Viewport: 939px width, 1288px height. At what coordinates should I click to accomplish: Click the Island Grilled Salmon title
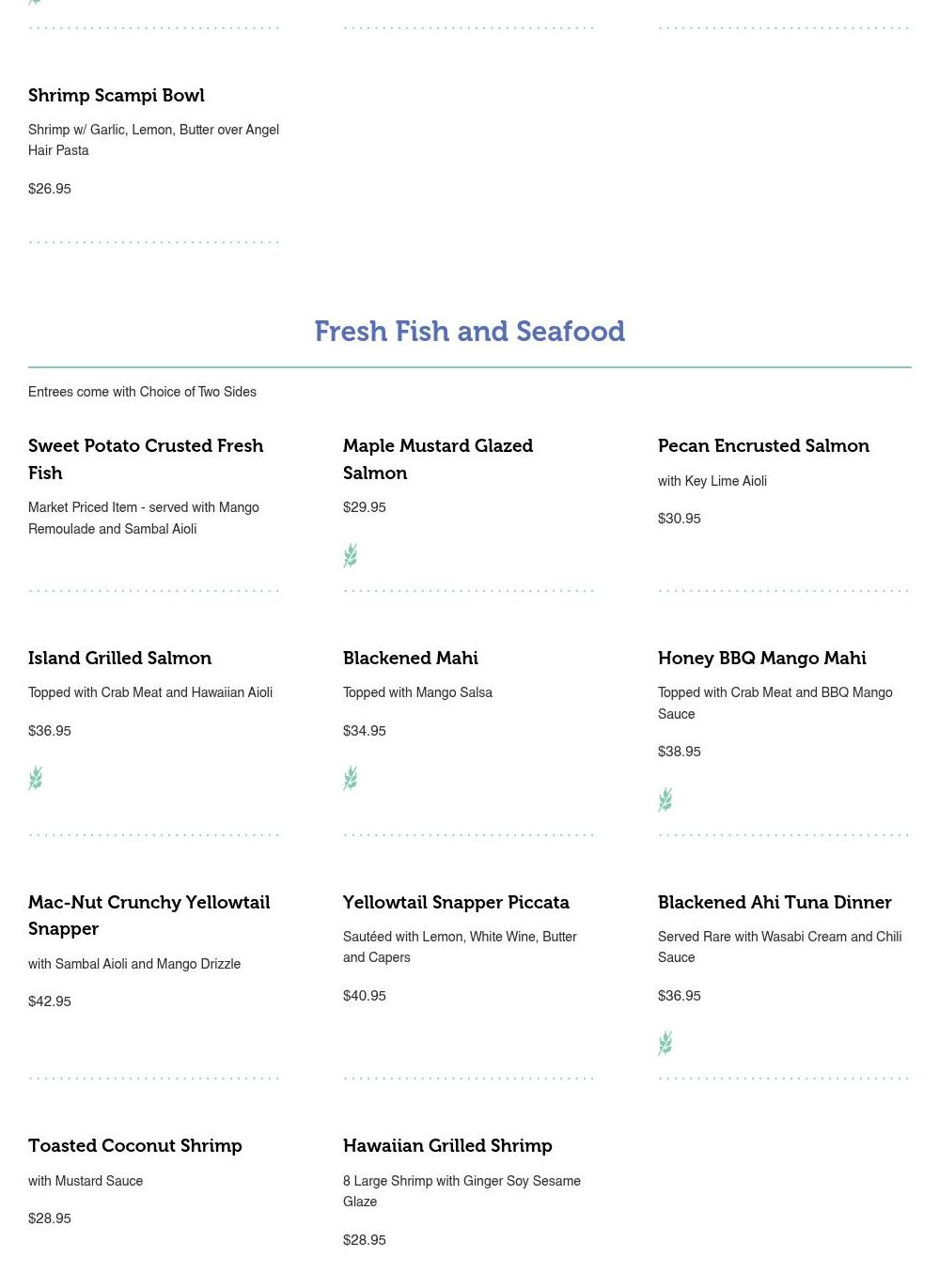(119, 659)
